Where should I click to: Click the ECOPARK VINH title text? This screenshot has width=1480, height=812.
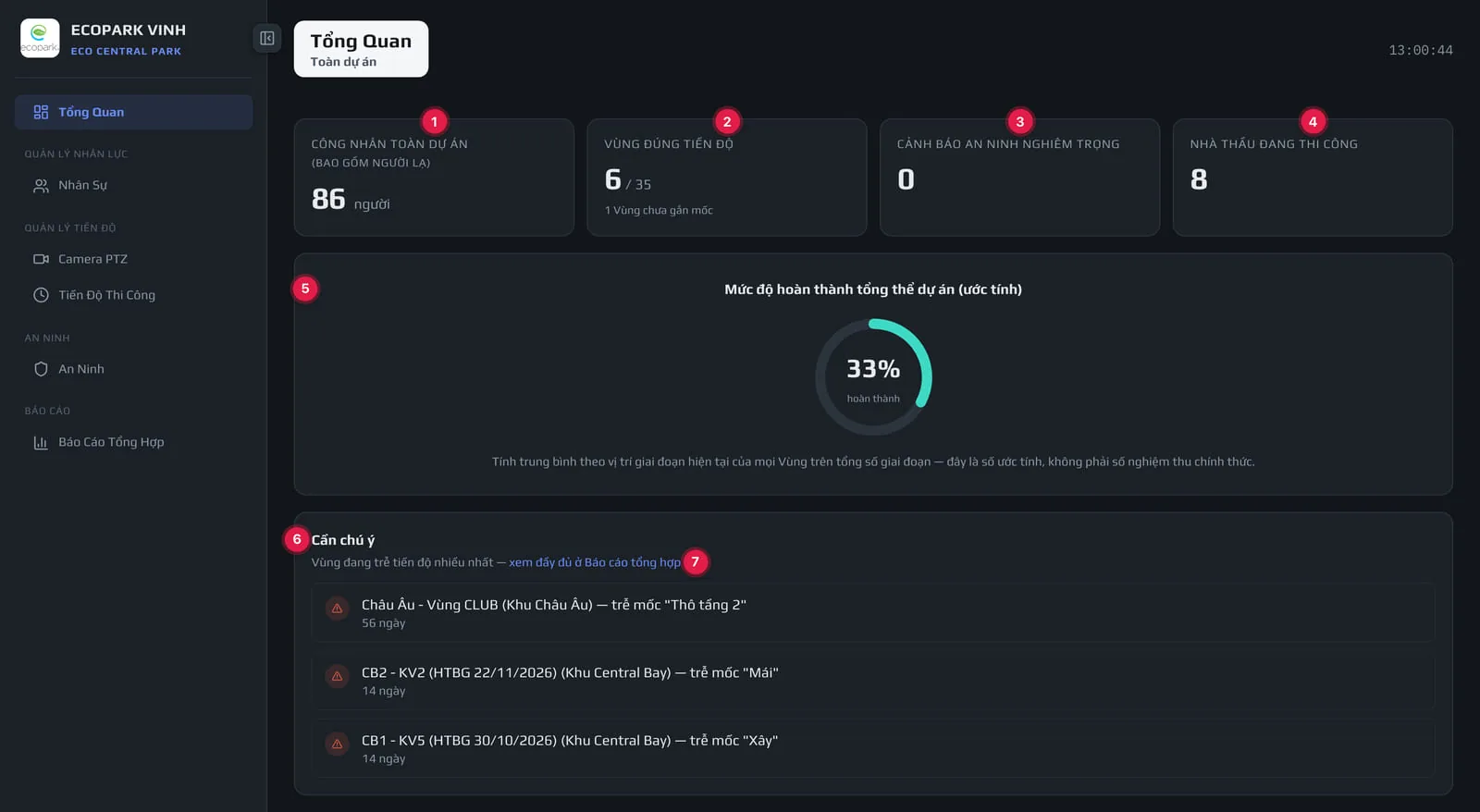pyautogui.click(x=129, y=31)
